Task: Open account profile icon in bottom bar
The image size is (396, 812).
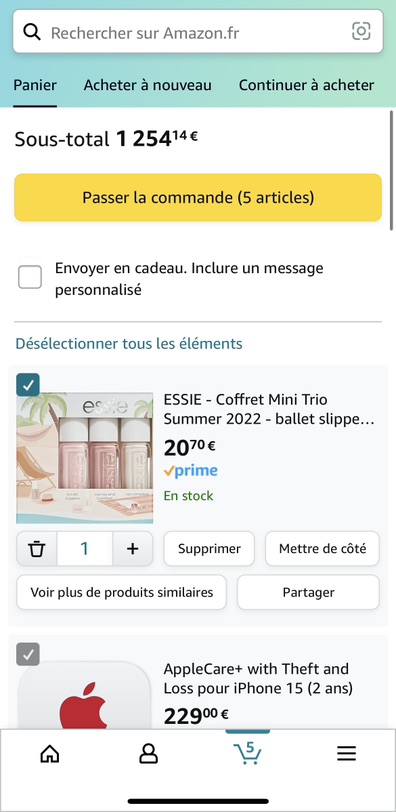Action: point(149,754)
